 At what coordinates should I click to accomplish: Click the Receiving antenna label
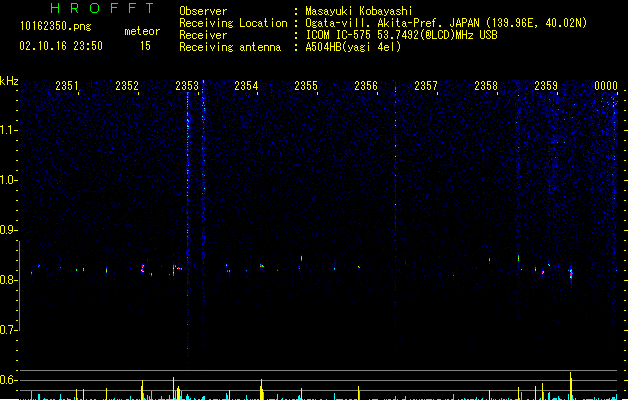230,47
